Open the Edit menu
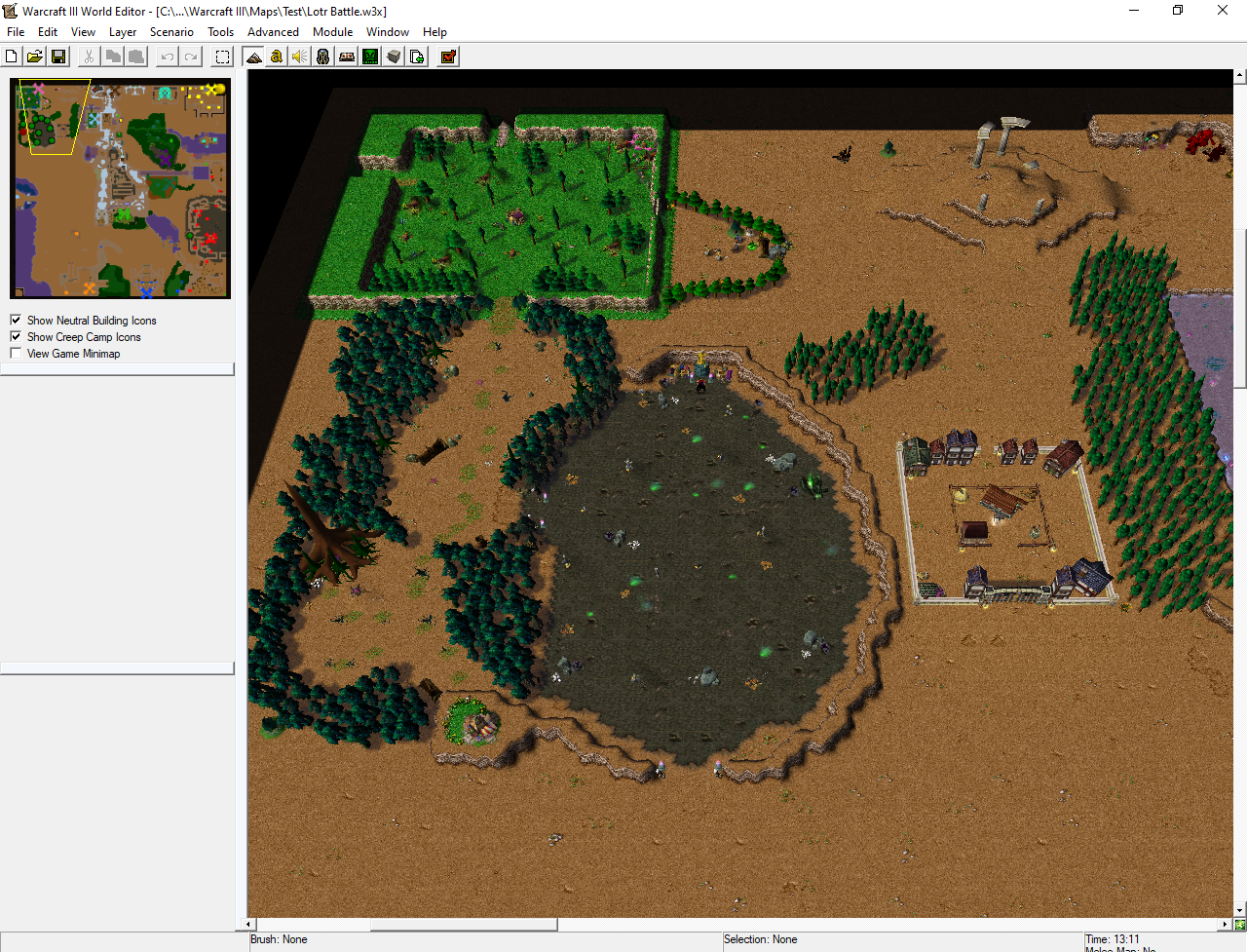Viewport: 1247px width, 952px height. click(48, 32)
